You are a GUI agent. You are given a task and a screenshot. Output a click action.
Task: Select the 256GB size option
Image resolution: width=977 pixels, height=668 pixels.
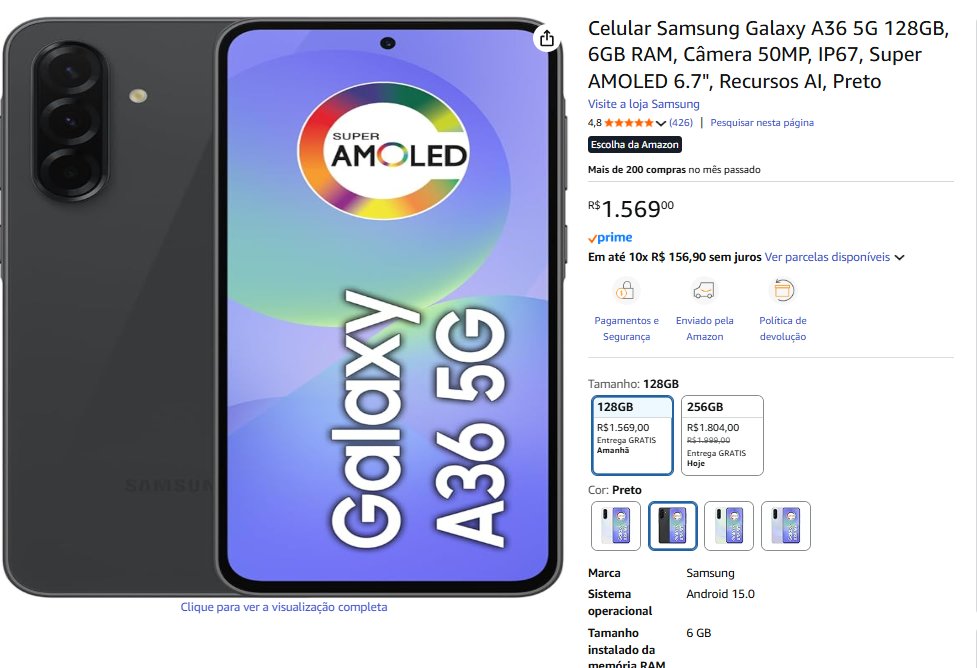(722, 435)
